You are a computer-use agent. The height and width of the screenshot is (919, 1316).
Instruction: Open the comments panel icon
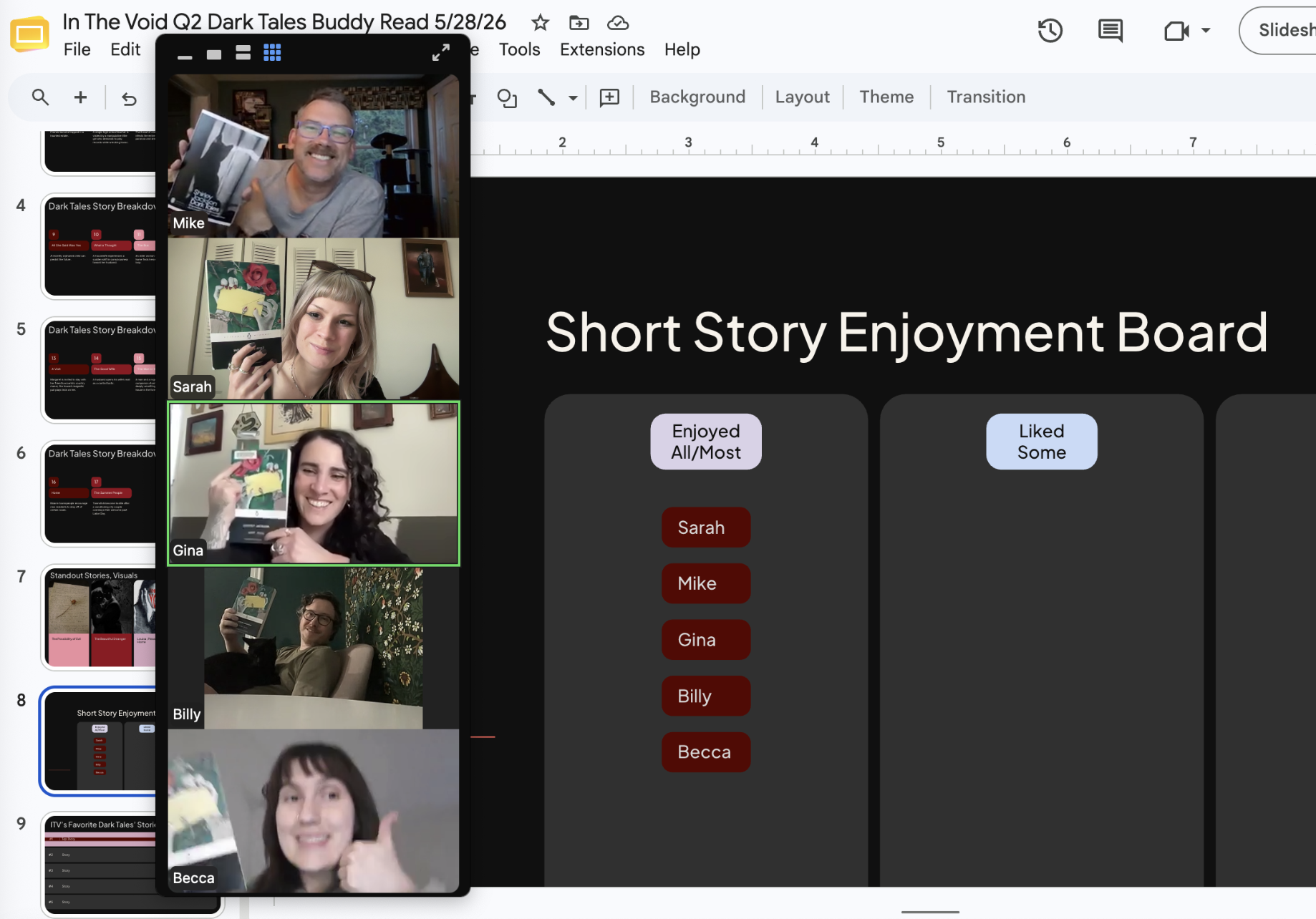[x=1111, y=30]
